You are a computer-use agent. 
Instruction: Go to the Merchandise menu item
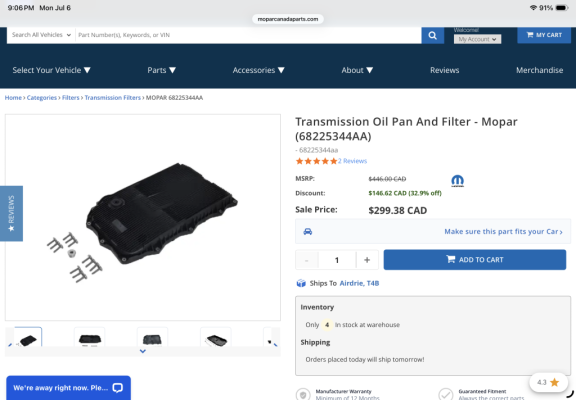[x=539, y=70]
